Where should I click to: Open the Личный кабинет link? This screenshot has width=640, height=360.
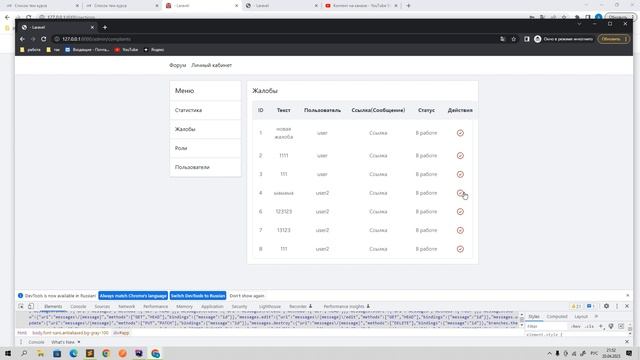[x=211, y=65]
